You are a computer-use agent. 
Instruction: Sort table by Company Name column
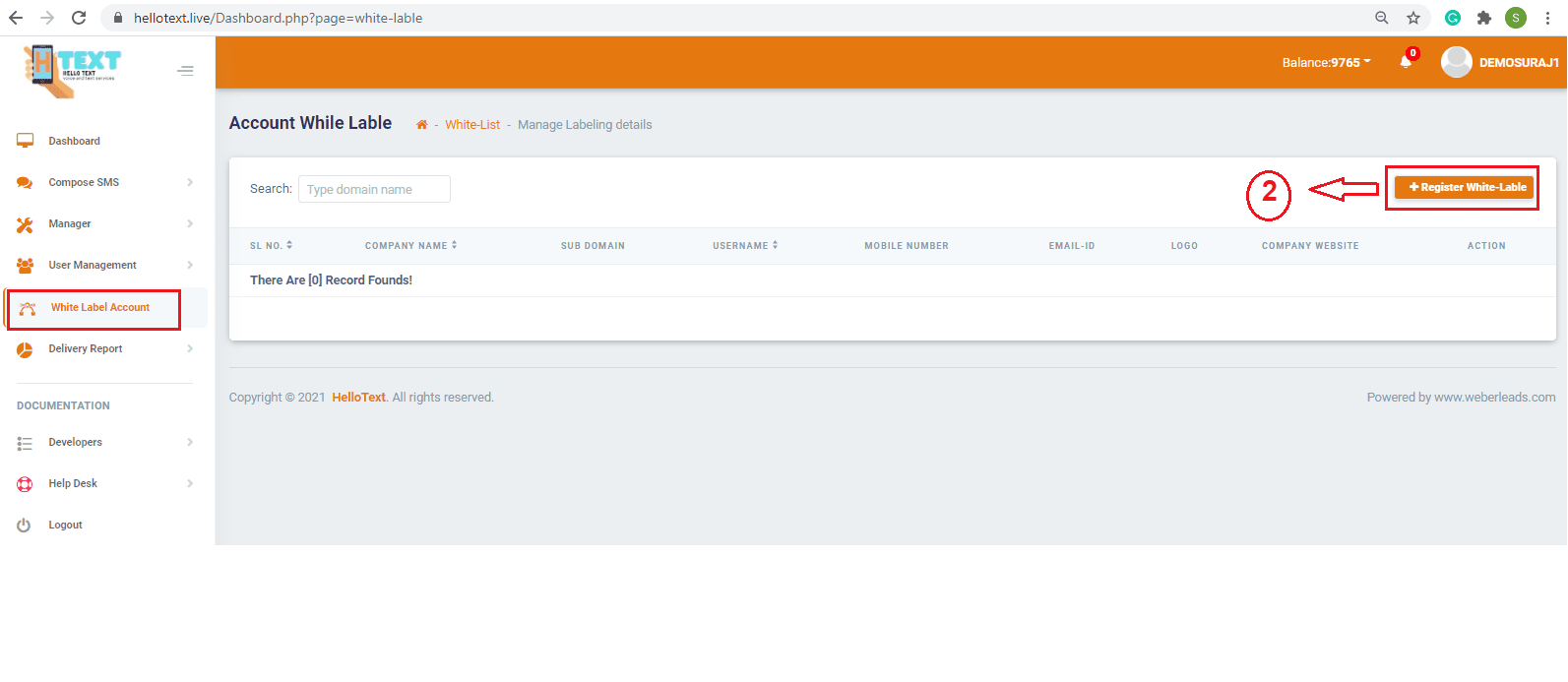(x=410, y=246)
